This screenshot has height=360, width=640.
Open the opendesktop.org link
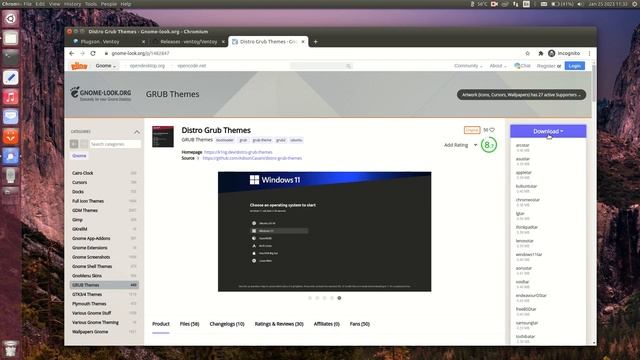[x=147, y=66]
